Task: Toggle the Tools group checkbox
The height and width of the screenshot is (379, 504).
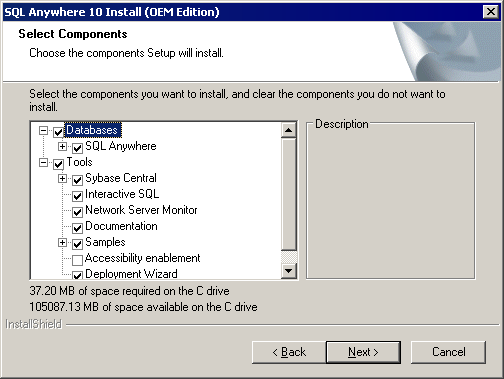Action: 58,164
